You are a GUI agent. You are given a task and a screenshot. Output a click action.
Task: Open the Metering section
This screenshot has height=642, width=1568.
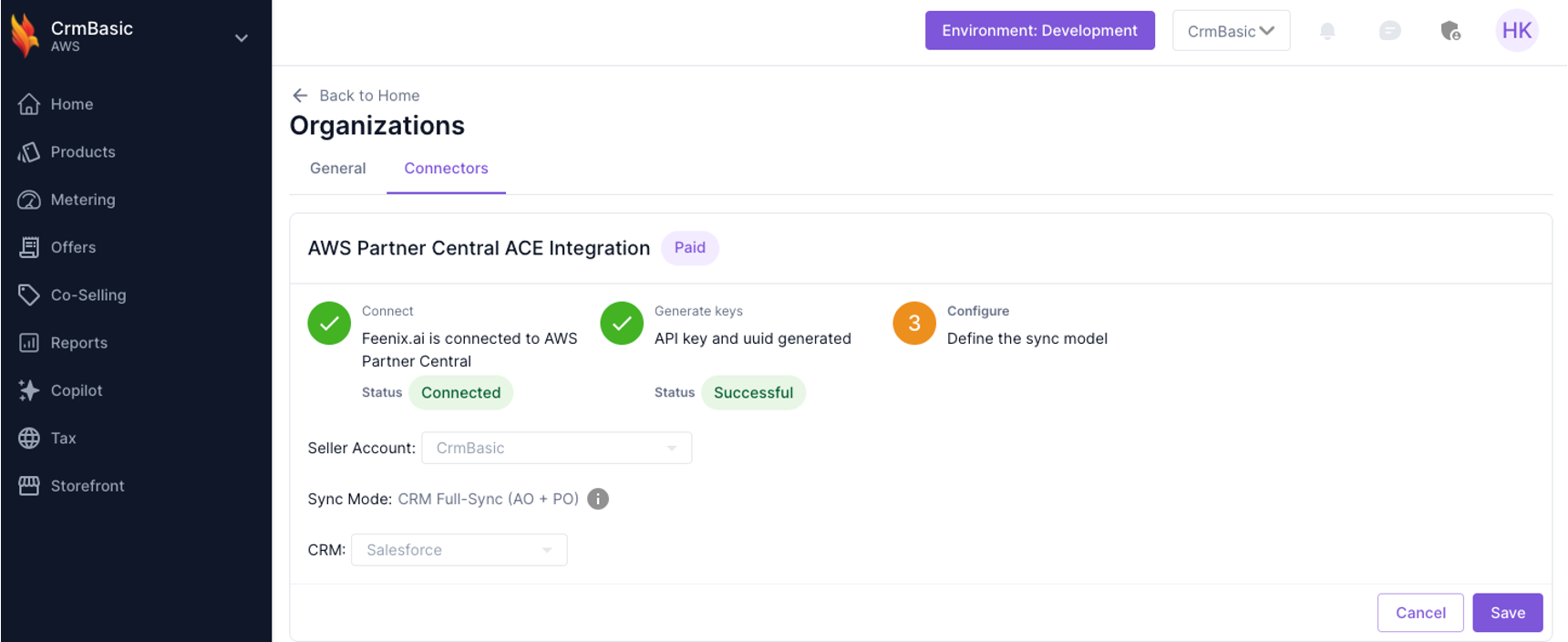pyautogui.click(x=82, y=200)
